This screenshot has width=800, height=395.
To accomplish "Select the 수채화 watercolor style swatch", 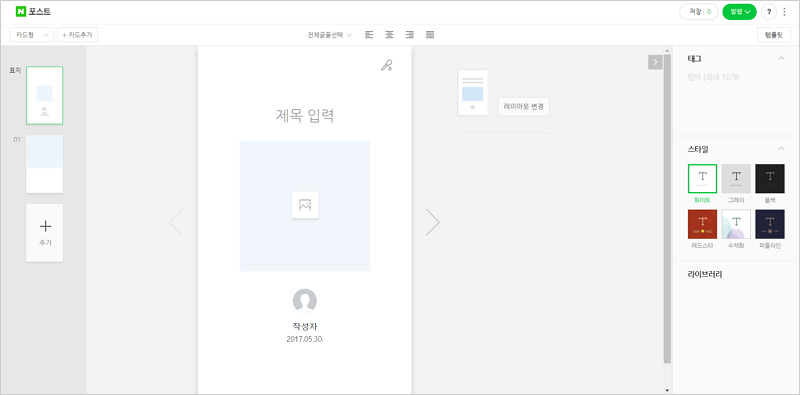I will [x=736, y=224].
